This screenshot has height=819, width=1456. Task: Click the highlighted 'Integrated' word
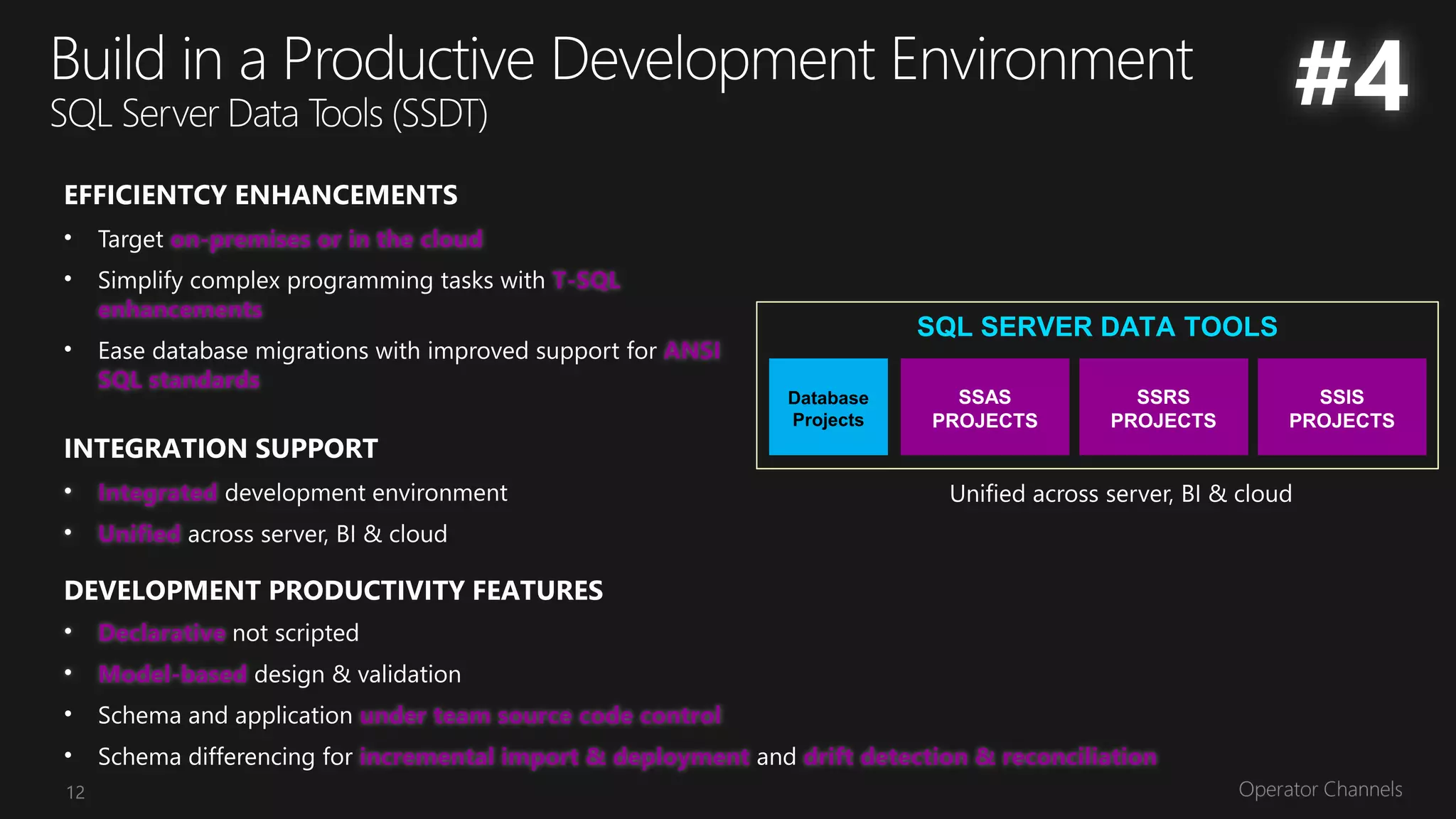pos(158,493)
